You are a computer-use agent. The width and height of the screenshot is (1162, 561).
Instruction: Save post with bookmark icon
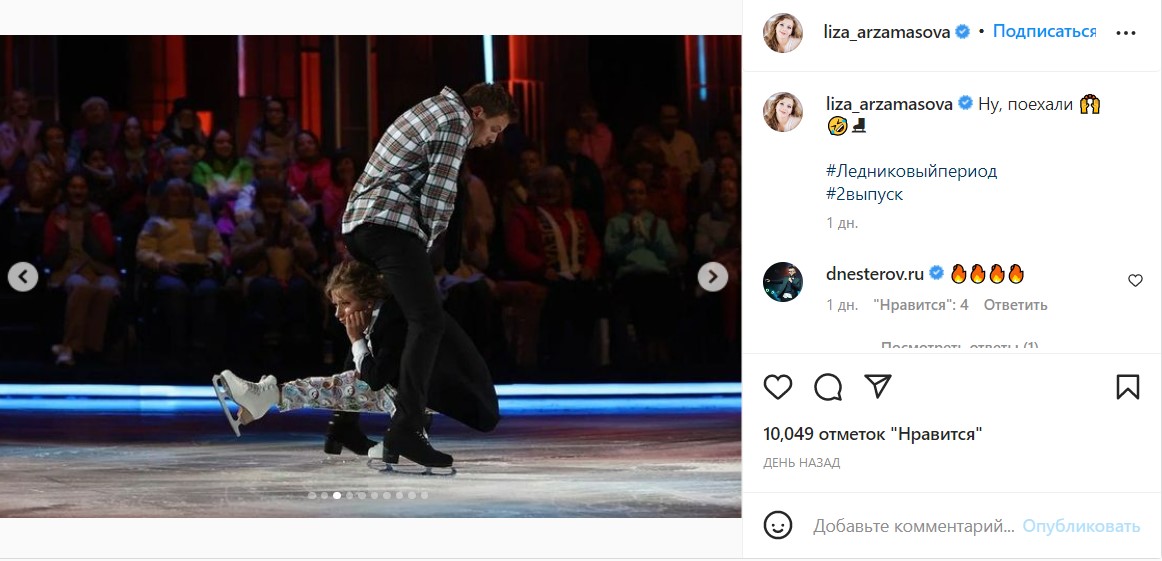1128,387
